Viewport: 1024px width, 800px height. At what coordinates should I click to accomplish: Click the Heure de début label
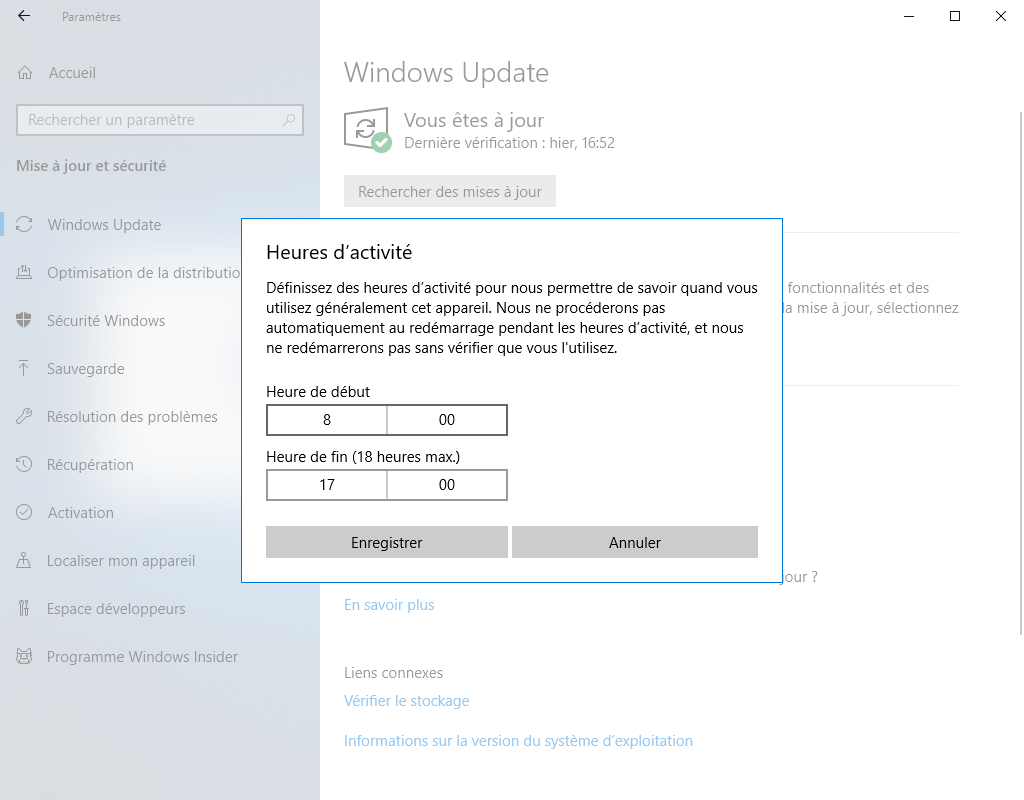(318, 392)
